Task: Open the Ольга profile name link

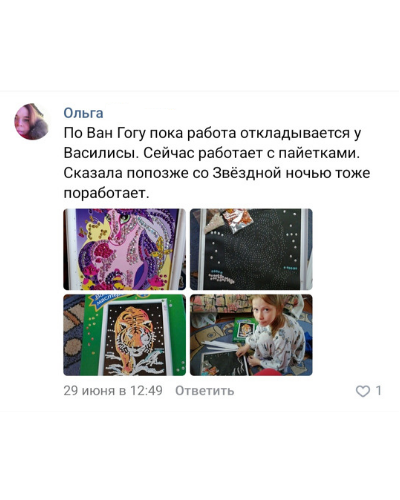Action: [x=83, y=113]
